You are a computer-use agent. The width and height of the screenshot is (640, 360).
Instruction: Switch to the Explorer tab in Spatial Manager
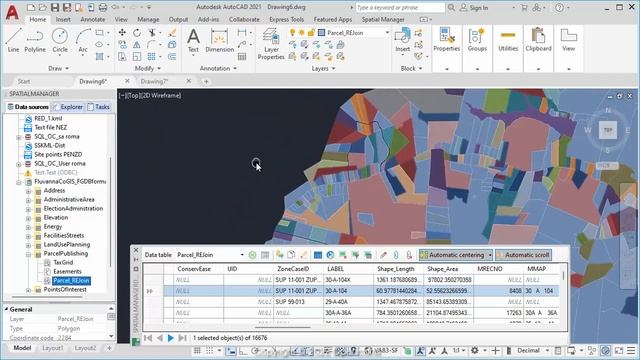68,107
